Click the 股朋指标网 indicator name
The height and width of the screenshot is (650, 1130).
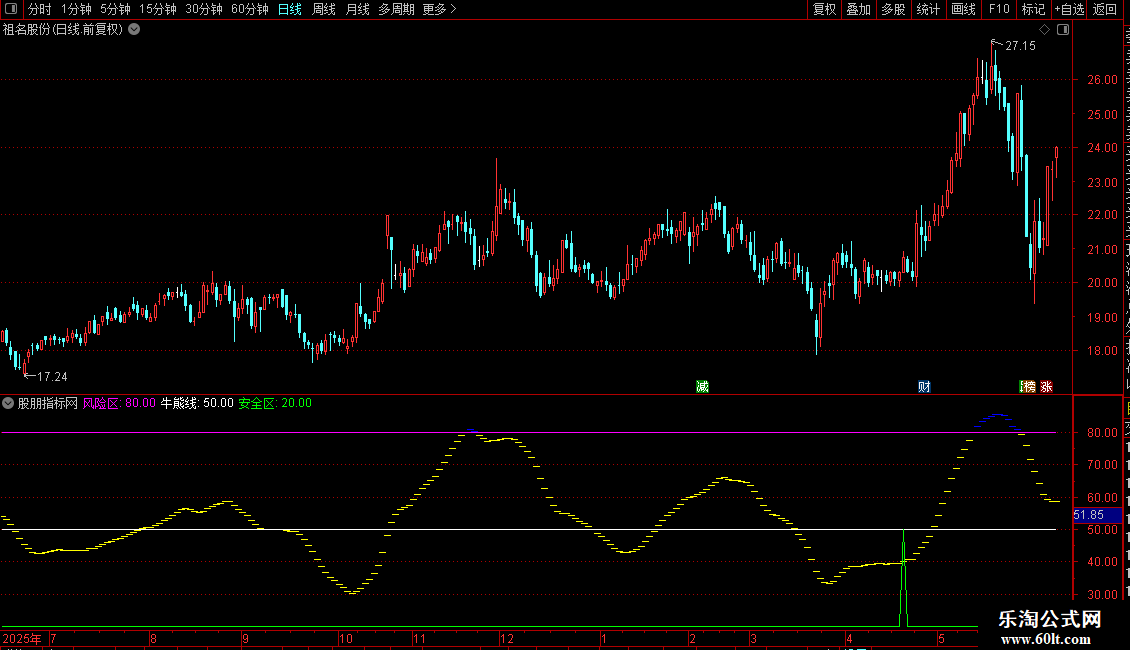pos(48,404)
